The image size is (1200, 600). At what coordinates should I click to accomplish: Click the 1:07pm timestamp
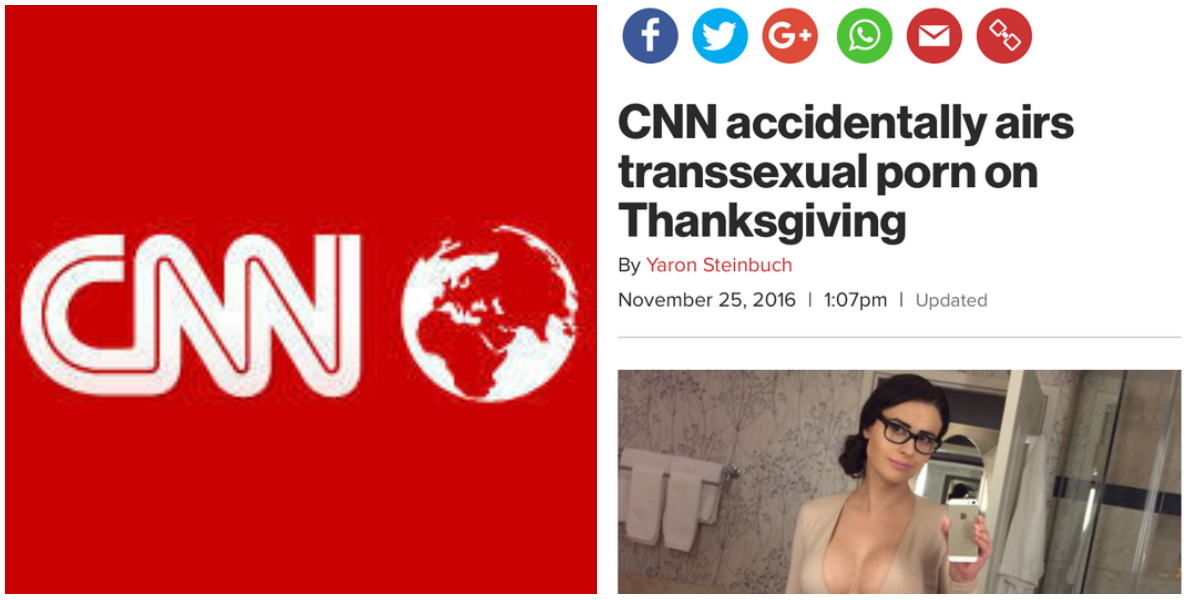[x=855, y=300]
